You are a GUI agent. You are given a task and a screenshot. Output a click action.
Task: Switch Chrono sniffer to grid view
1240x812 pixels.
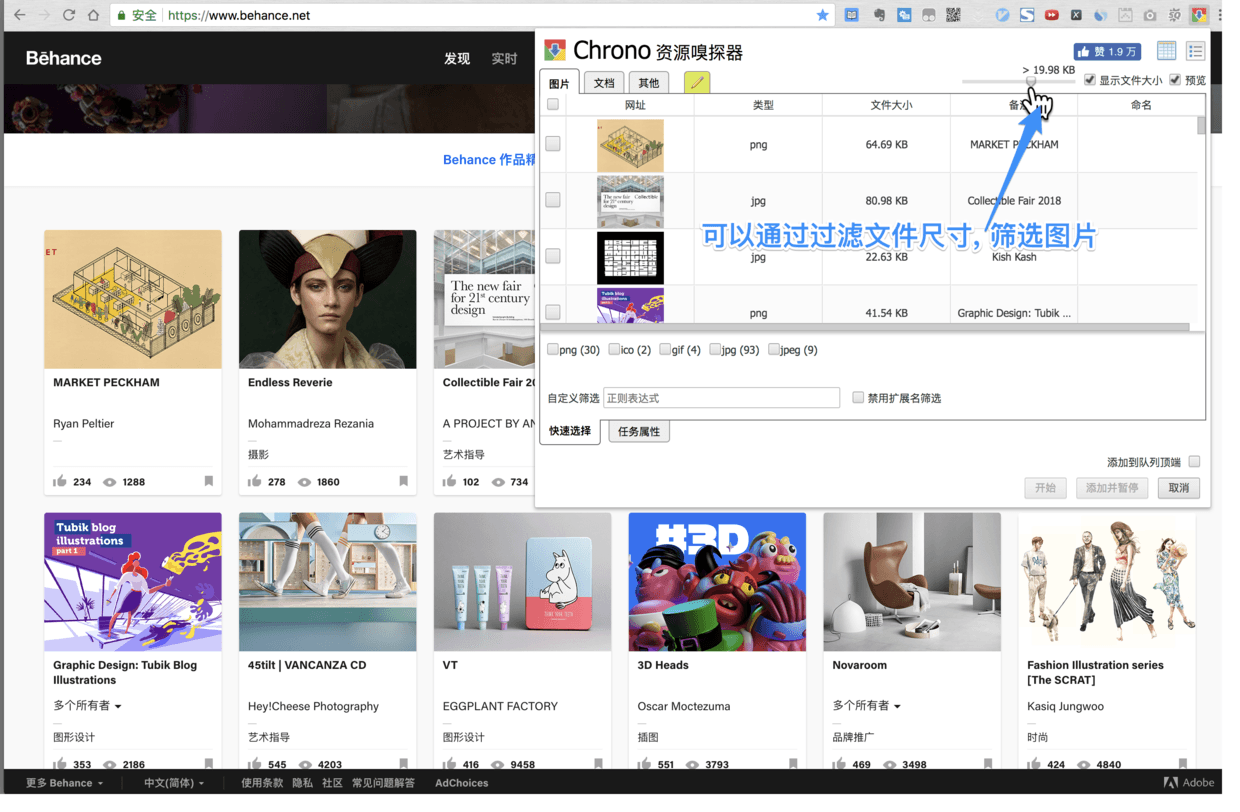(1166, 51)
